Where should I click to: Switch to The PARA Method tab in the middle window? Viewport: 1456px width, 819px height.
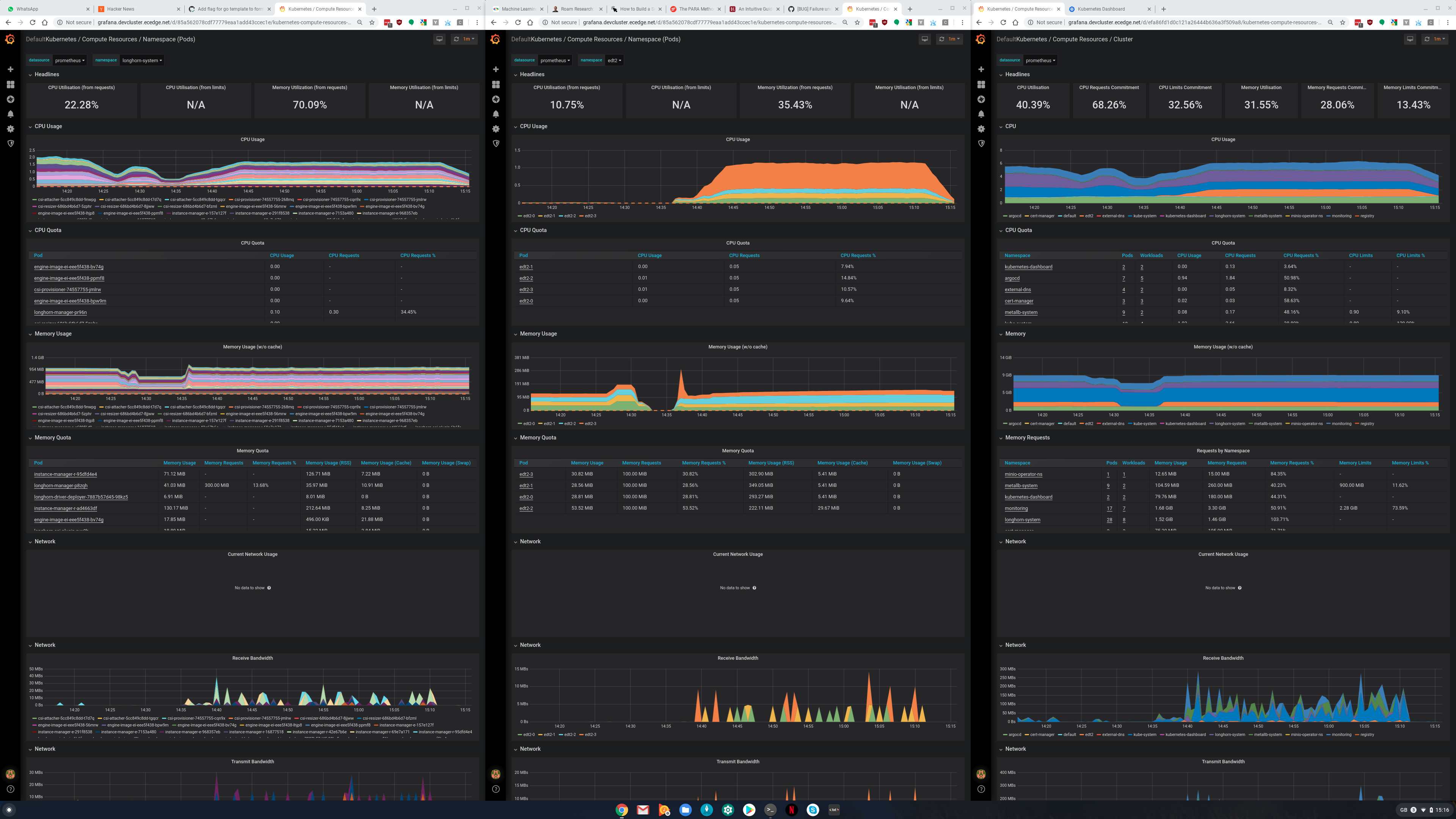695,9
